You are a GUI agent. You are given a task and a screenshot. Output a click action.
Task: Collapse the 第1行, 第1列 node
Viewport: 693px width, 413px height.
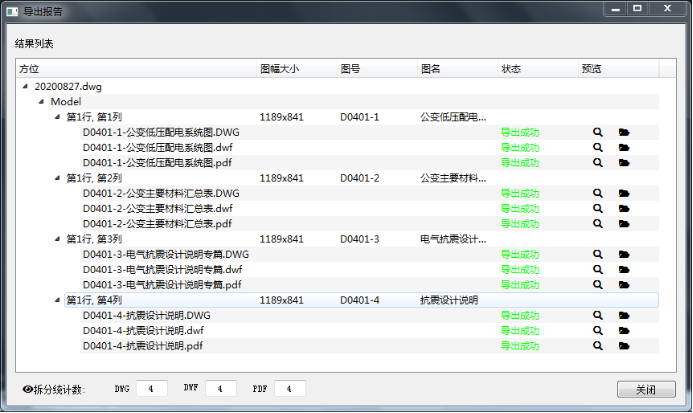point(57,117)
